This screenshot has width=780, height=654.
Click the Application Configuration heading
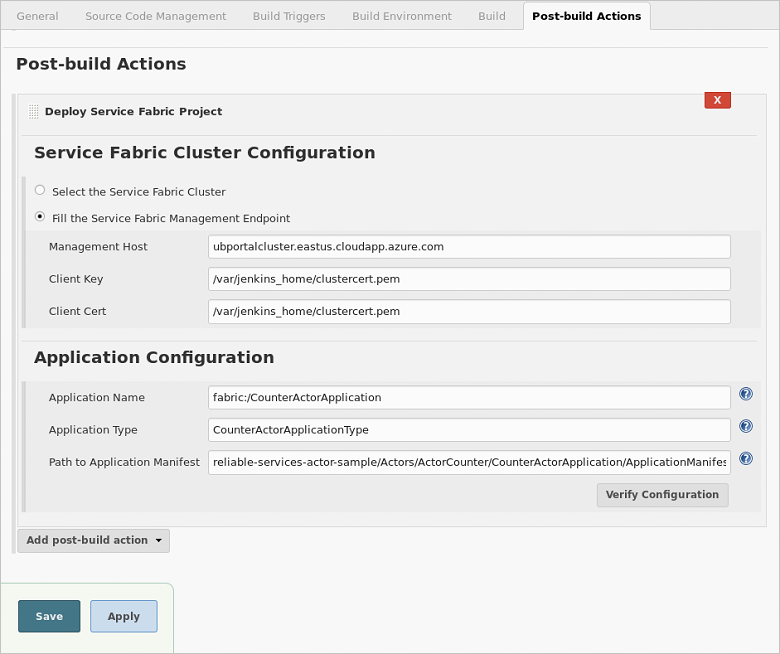pyautogui.click(x=154, y=358)
